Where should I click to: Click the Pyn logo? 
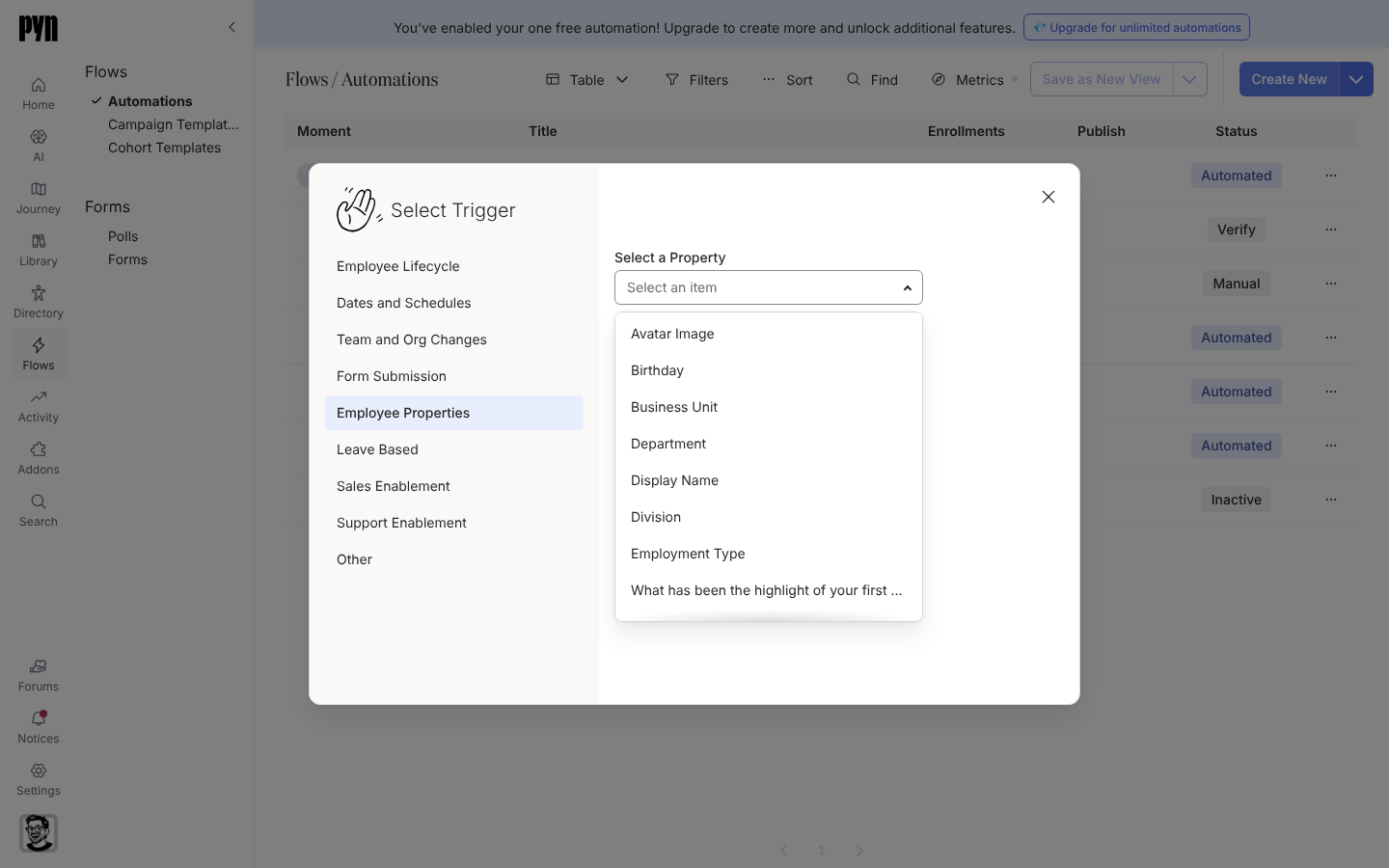pos(39,29)
